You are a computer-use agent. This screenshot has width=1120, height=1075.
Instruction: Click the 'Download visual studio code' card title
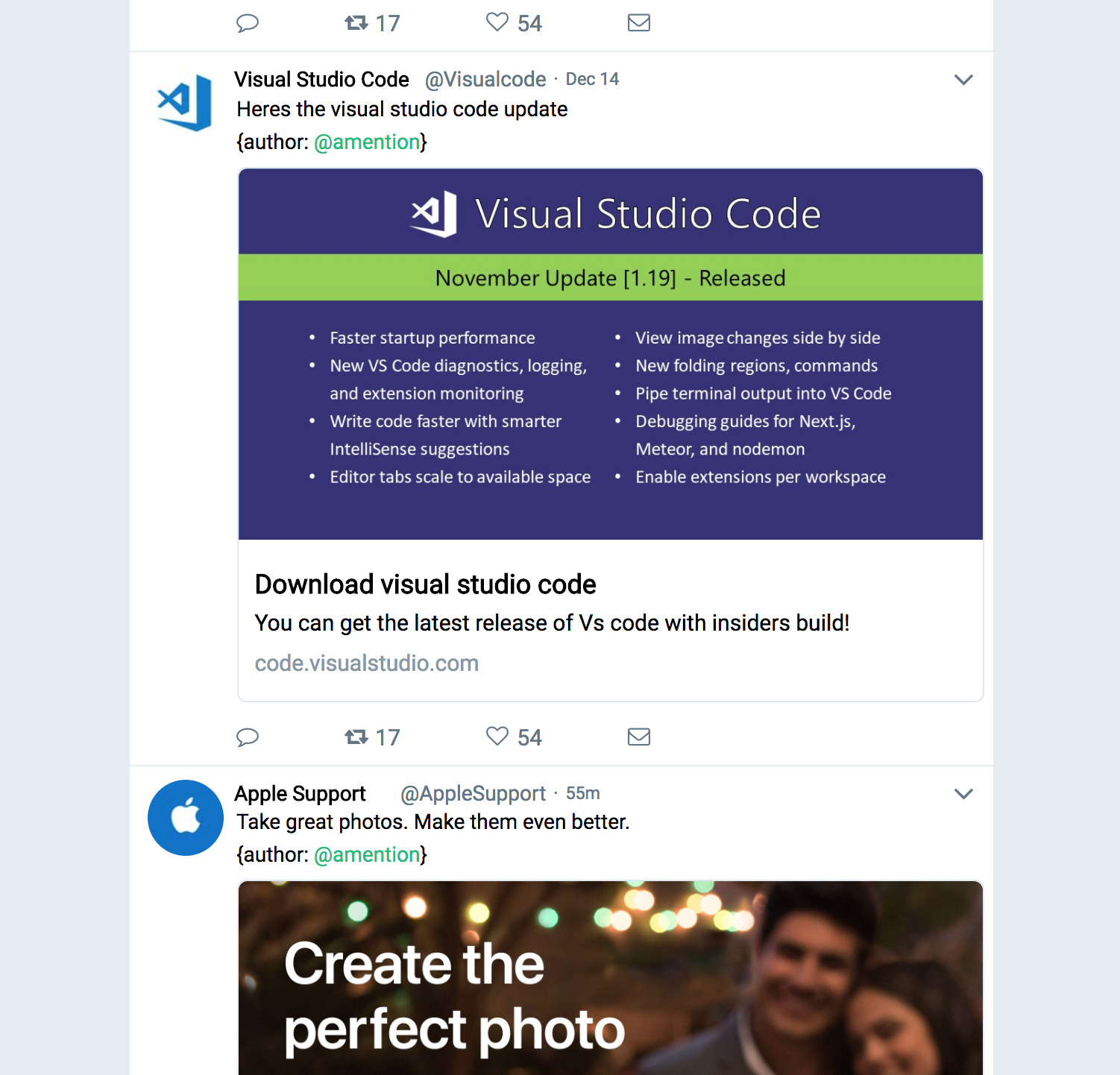pos(426,584)
